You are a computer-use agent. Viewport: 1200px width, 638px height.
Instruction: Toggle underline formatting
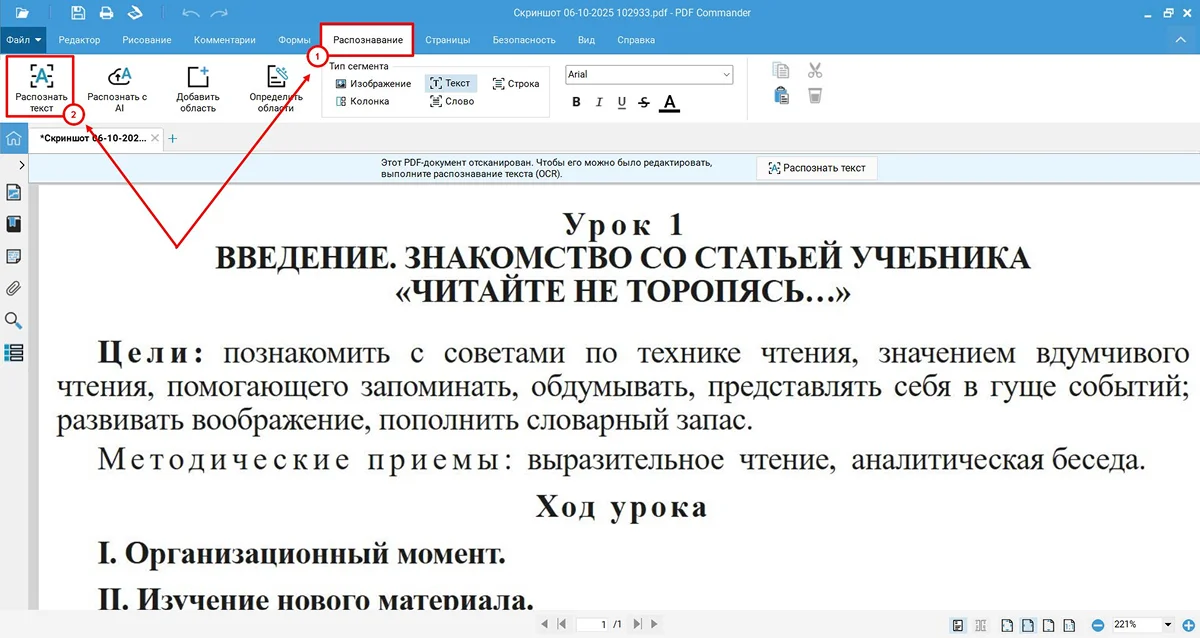[622, 102]
